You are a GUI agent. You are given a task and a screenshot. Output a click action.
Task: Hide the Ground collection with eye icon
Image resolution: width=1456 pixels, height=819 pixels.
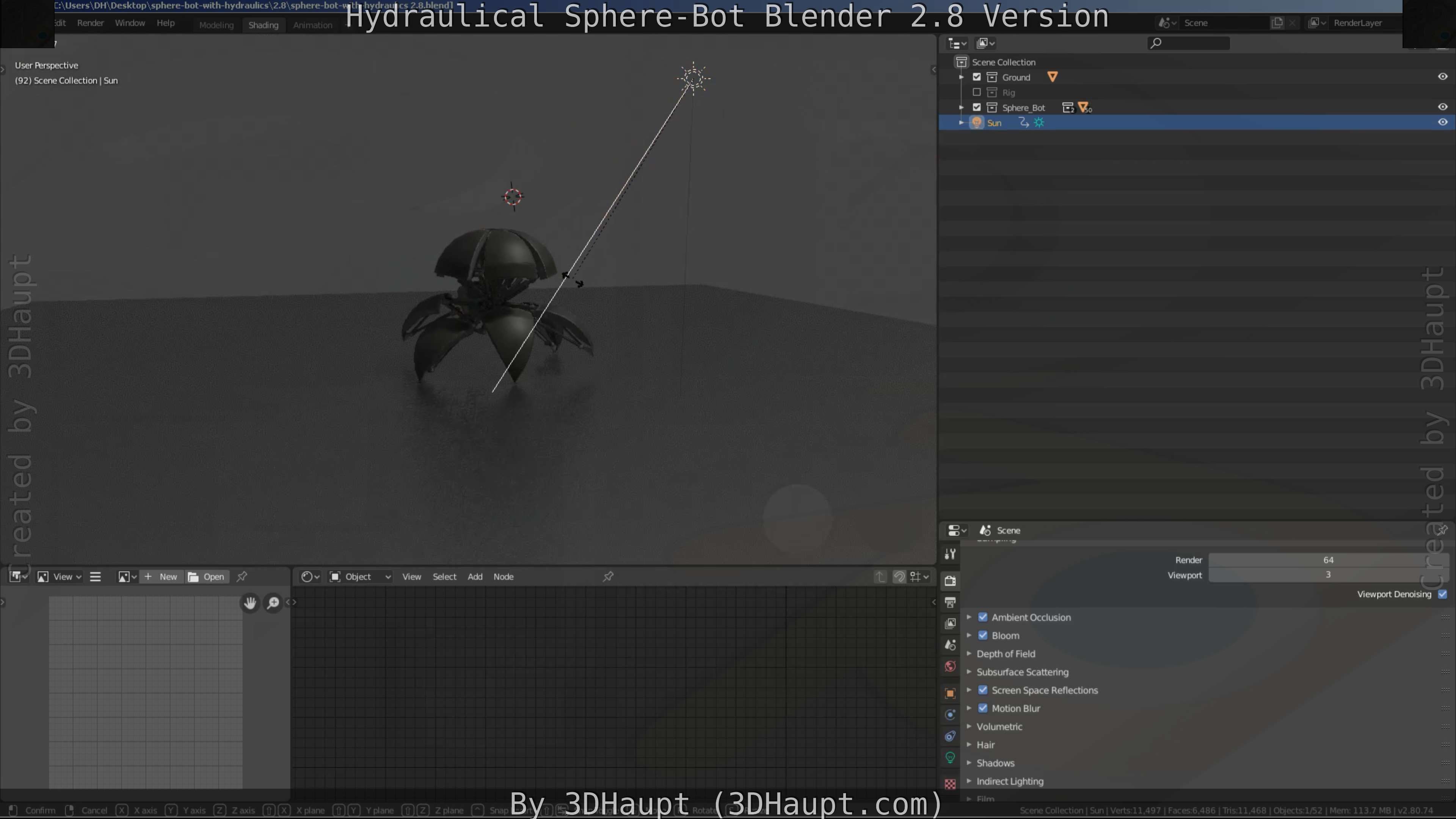(x=1442, y=76)
